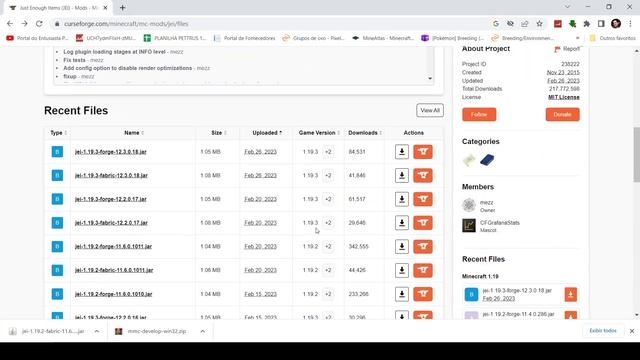Click Feb 26, 2023 upload date of forge-12.3.0.18
Viewport: 640px width, 360px height.
pos(260,152)
